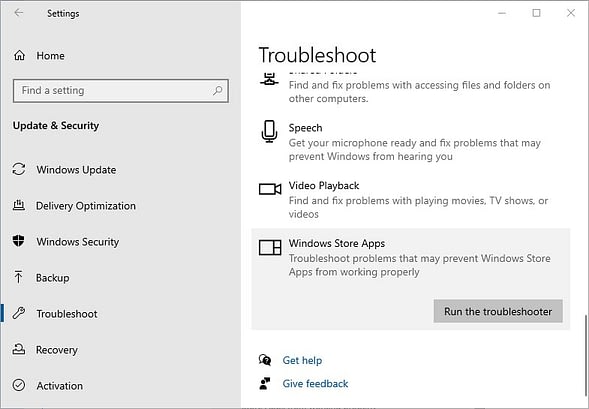Go to Delivery Optimization
589x409 pixels.
click(x=86, y=206)
